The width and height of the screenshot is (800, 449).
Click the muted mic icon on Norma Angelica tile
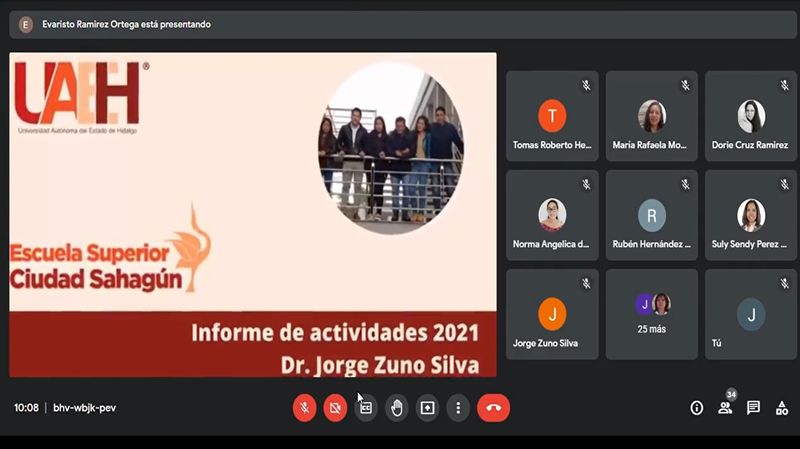click(x=586, y=184)
